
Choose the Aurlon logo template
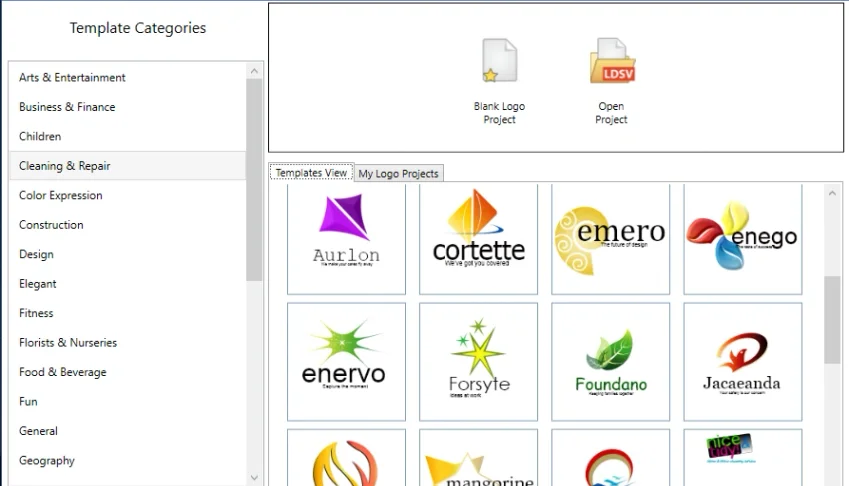click(x=347, y=239)
